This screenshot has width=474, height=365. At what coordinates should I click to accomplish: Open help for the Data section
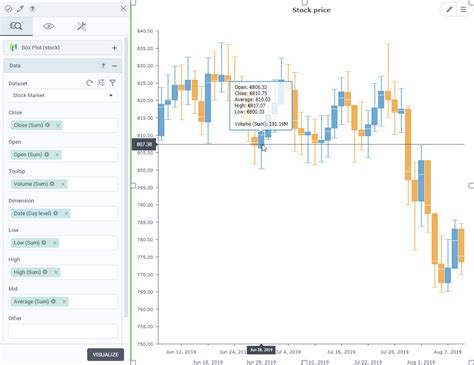[x=103, y=66]
